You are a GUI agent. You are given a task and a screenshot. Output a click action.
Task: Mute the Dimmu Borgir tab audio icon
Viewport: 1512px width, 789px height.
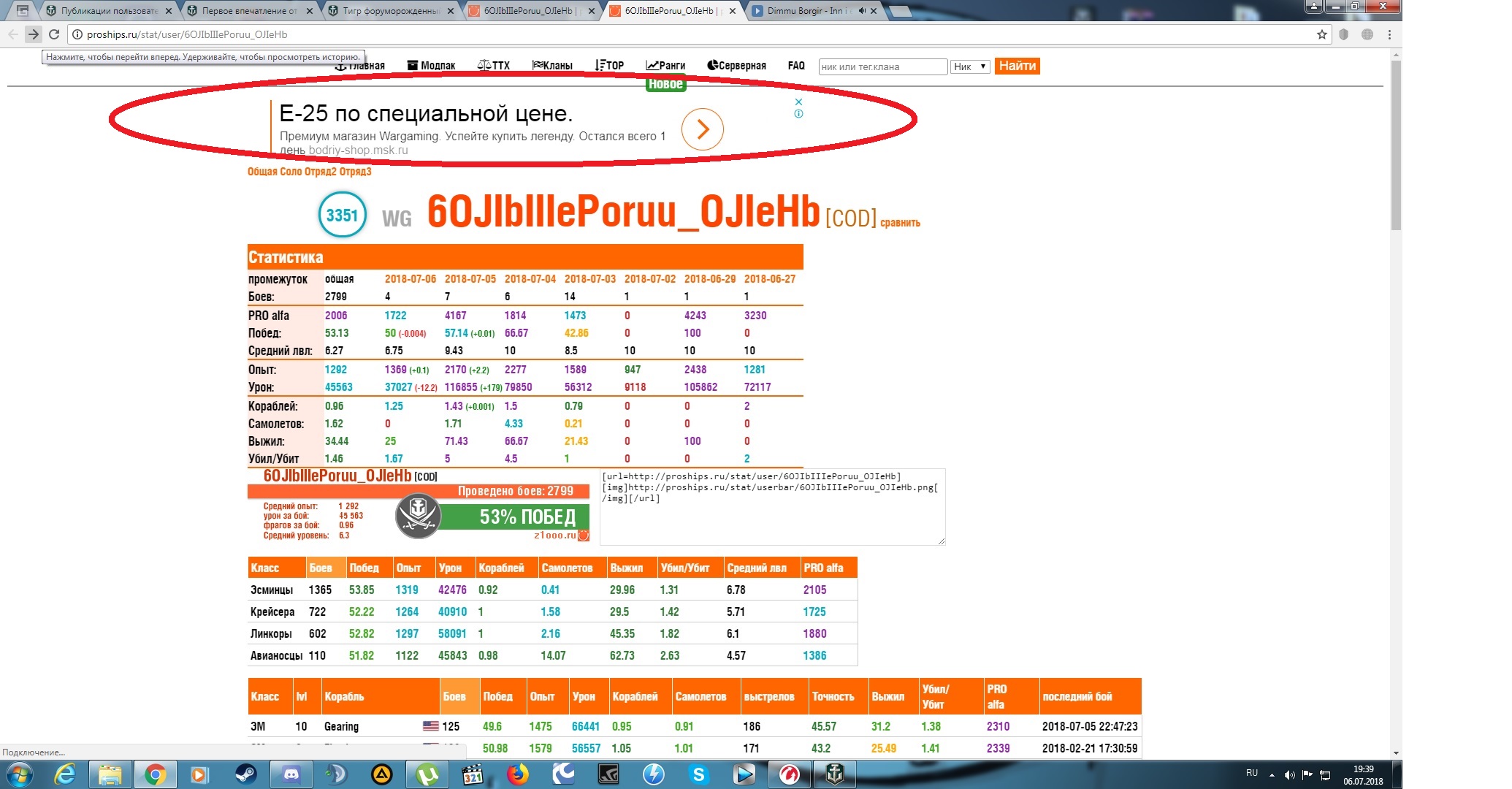(862, 11)
